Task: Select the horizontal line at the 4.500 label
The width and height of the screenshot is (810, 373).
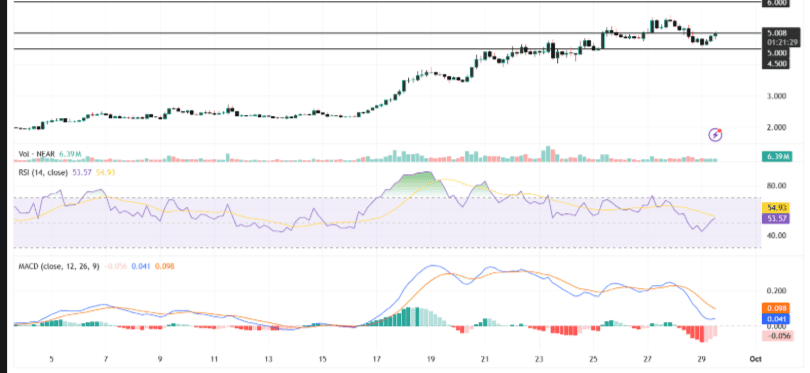Action: [x=387, y=49]
